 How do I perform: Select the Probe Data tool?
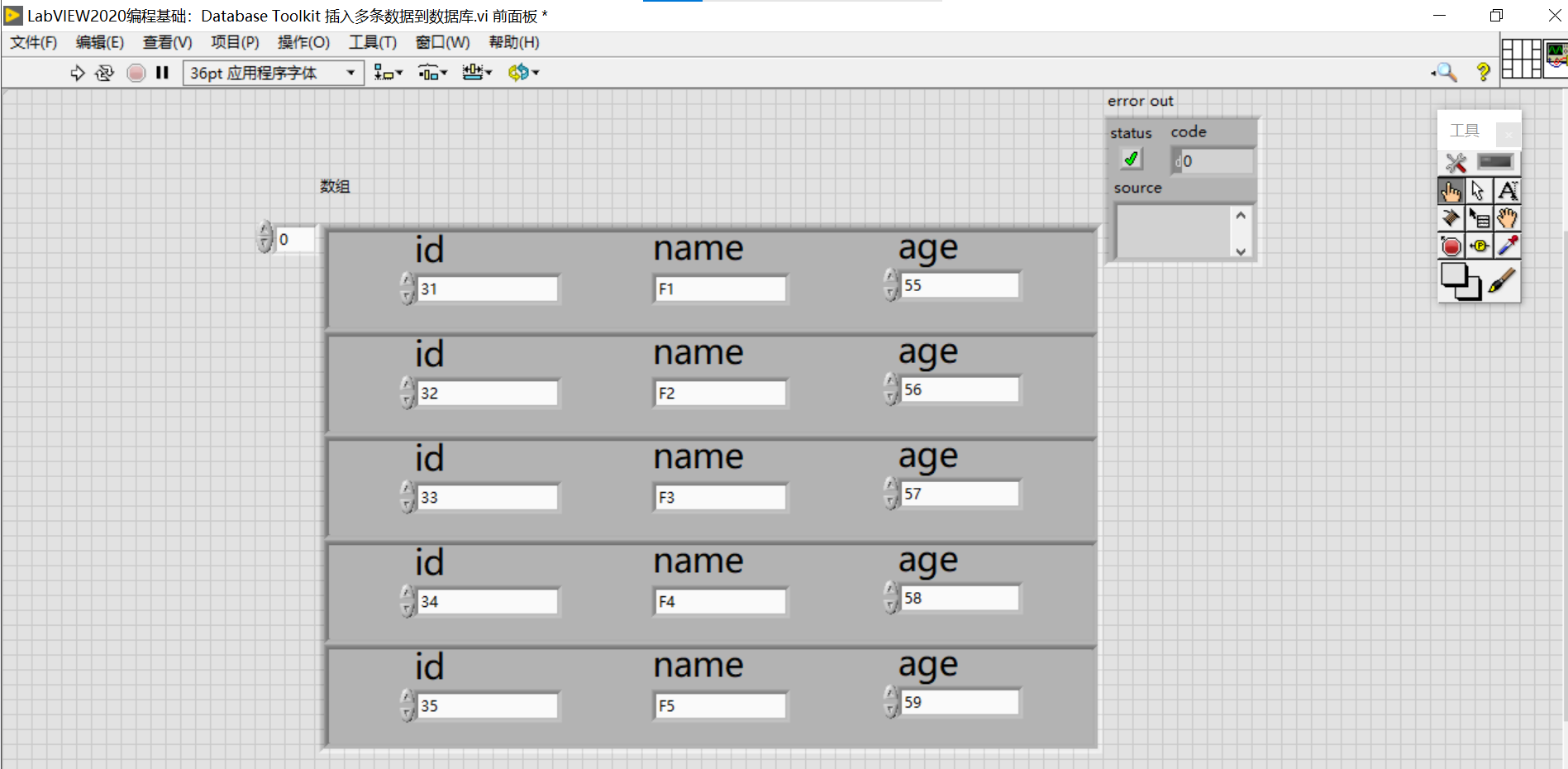1479,246
